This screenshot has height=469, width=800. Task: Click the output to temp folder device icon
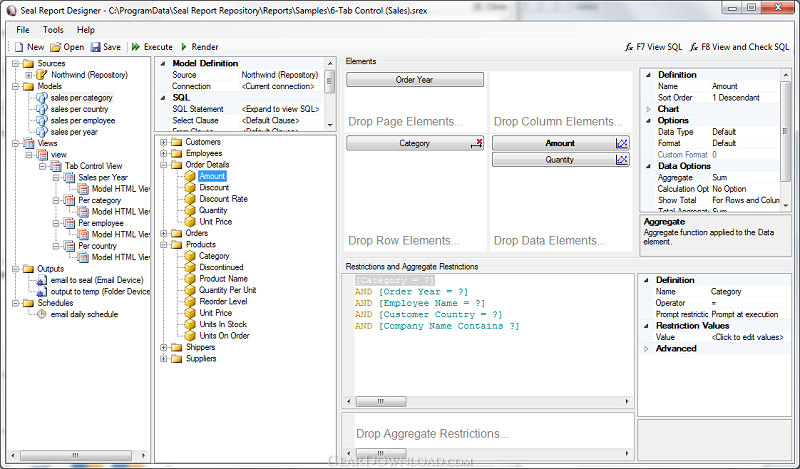click(x=42, y=291)
